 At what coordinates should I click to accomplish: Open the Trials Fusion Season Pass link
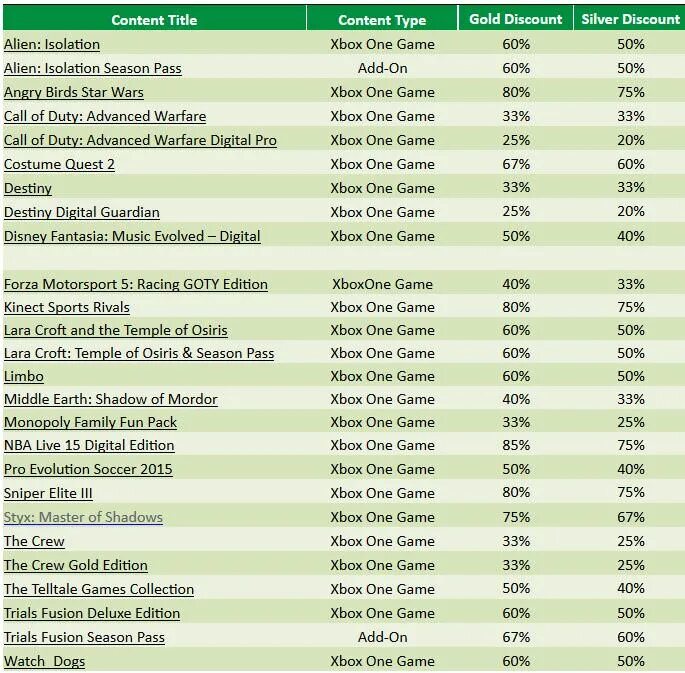click(84, 637)
